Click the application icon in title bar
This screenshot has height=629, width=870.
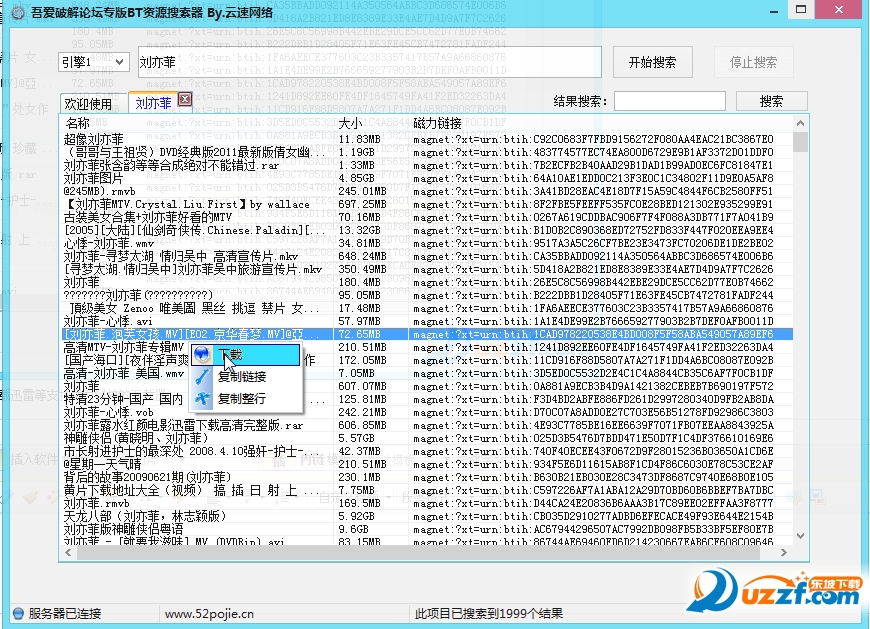coord(18,12)
